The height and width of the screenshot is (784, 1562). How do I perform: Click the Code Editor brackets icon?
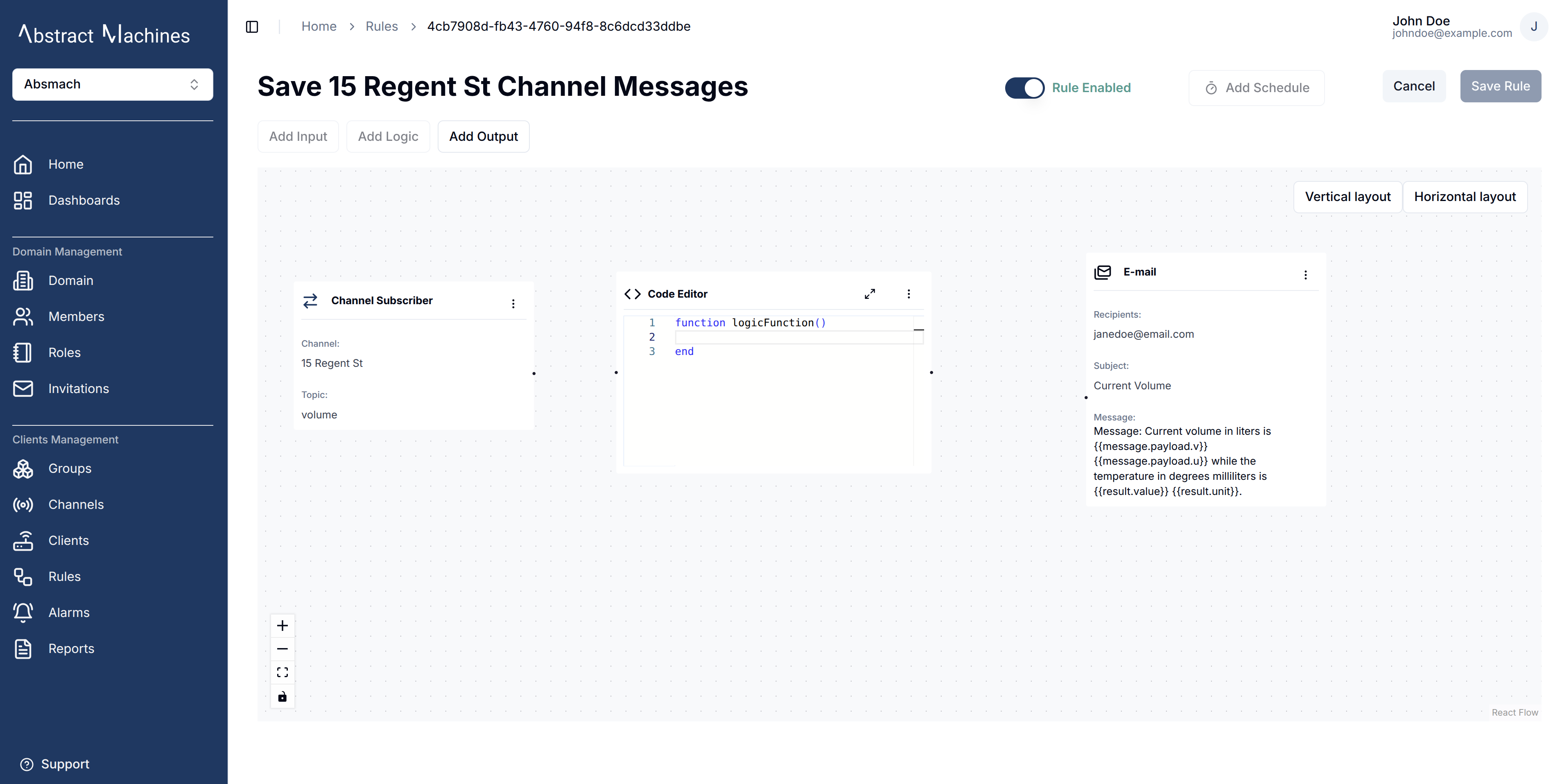(633, 294)
